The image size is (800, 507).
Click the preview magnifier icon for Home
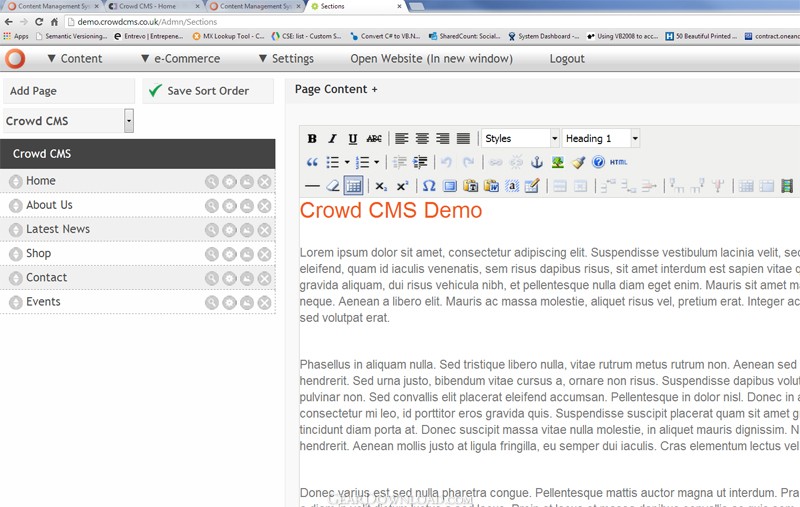[x=211, y=182]
